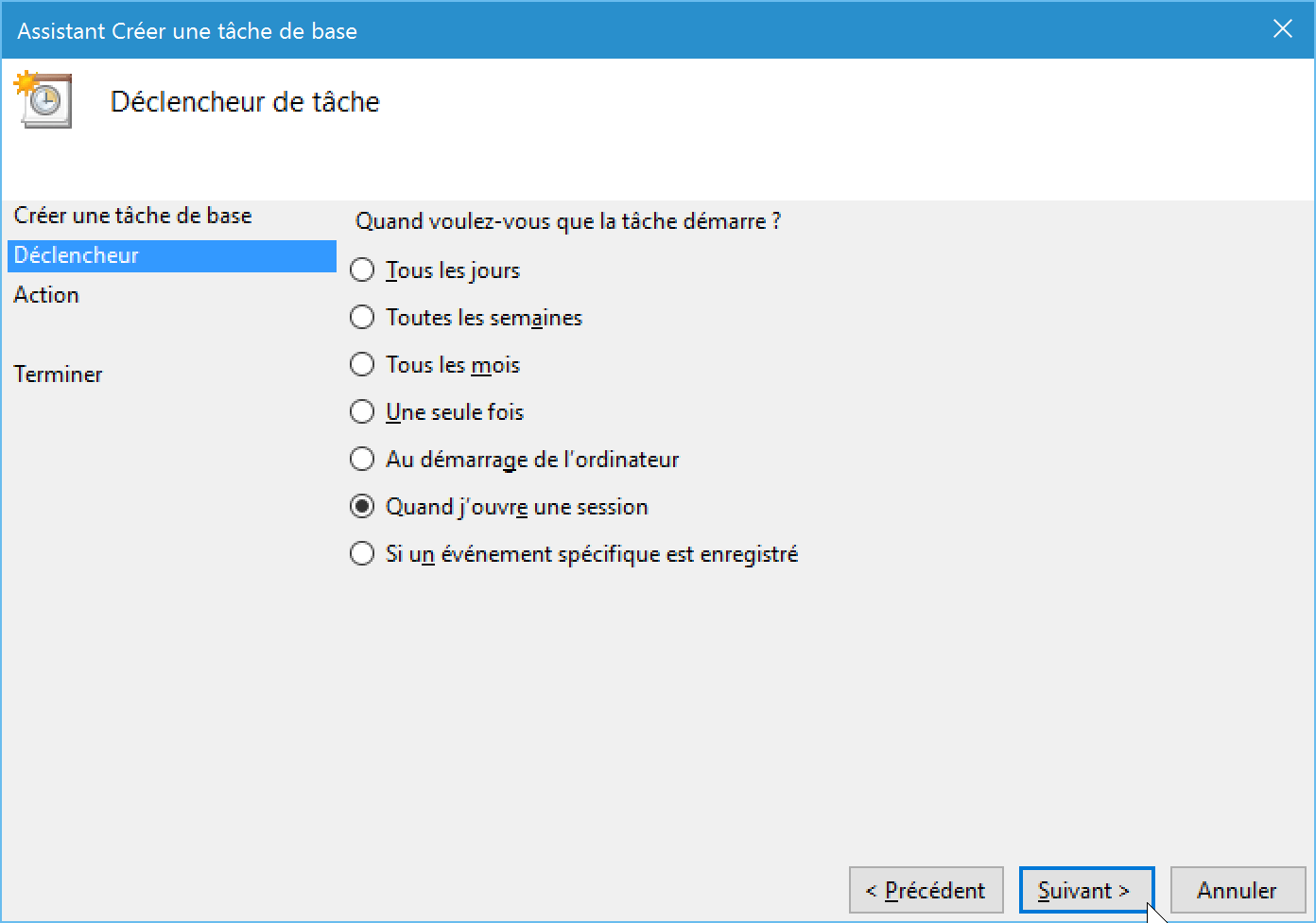Open the Déclencheur step in sidebar
The image size is (1316, 923).
(171, 255)
